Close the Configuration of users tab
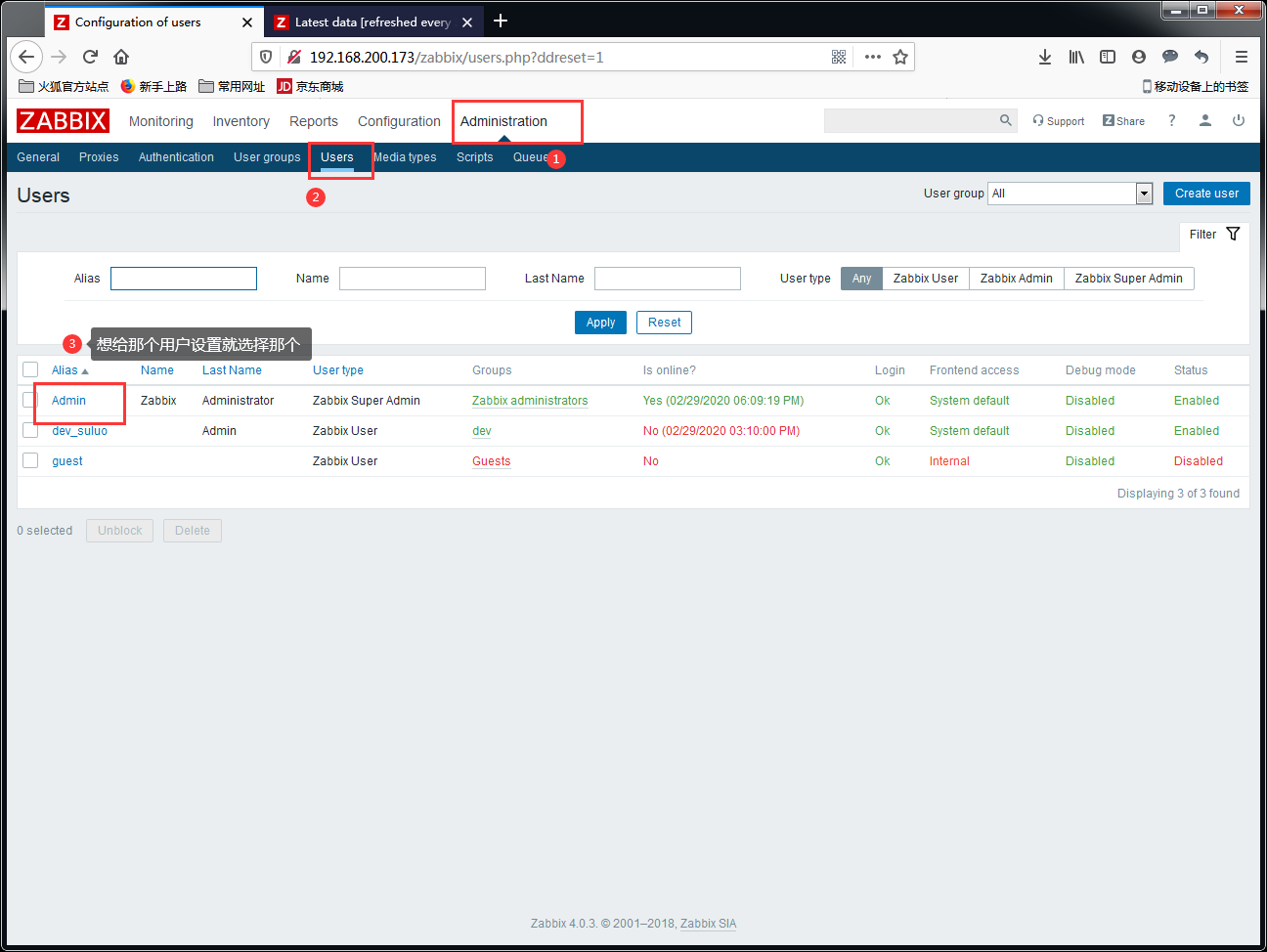1267x952 pixels. click(x=247, y=22)
